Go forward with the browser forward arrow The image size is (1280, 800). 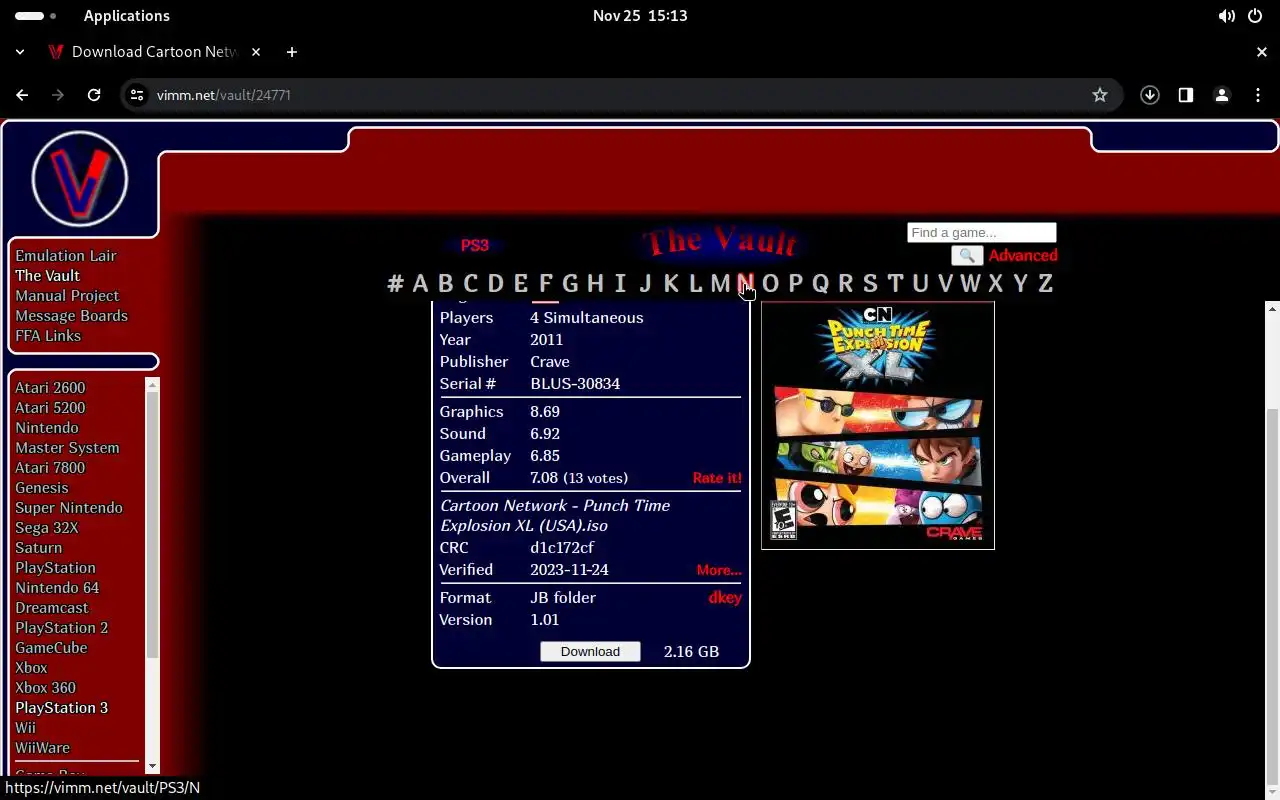(58, 95)
